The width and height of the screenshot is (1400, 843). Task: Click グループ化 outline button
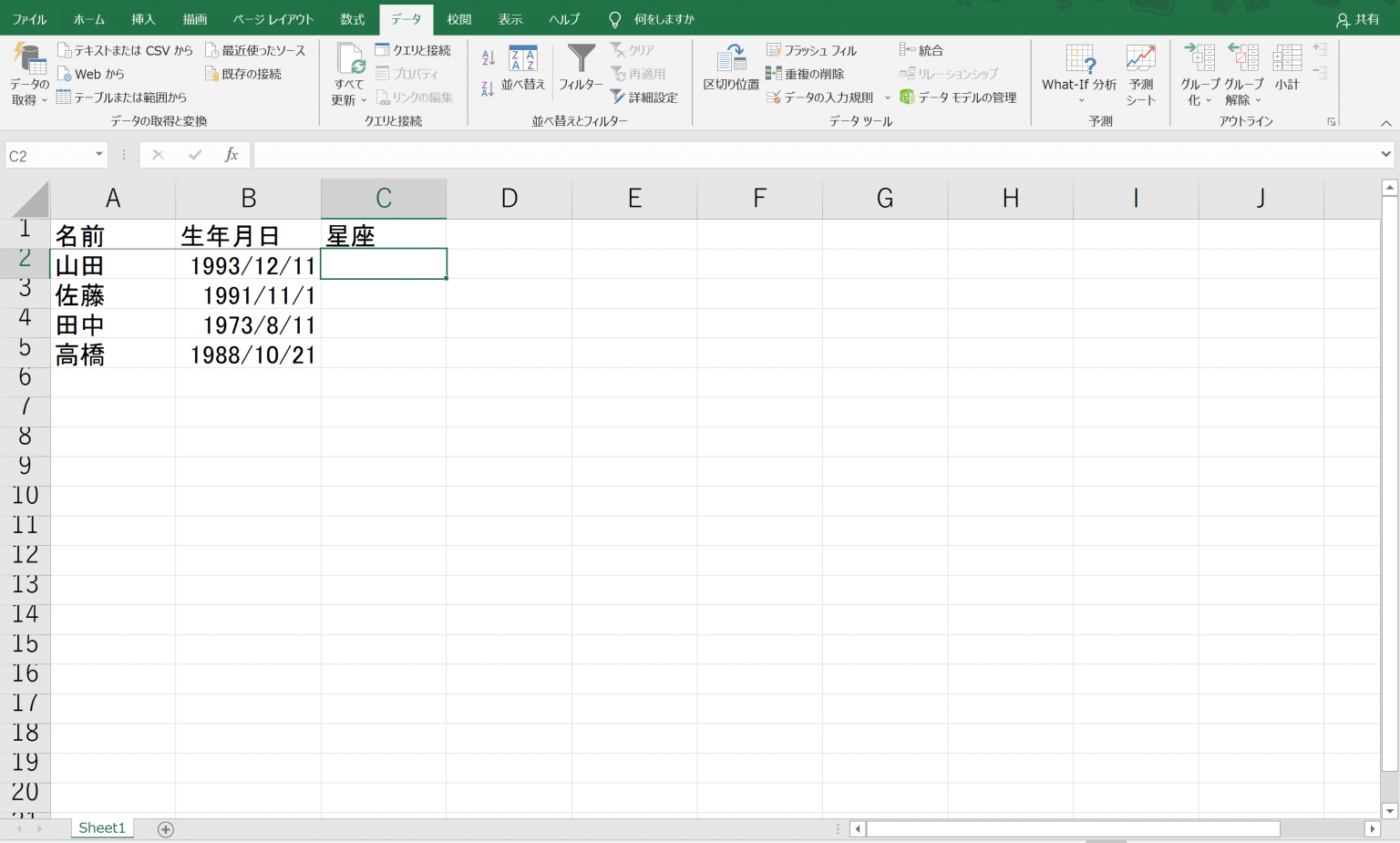pyautogui.click(x=1200, y=75)
